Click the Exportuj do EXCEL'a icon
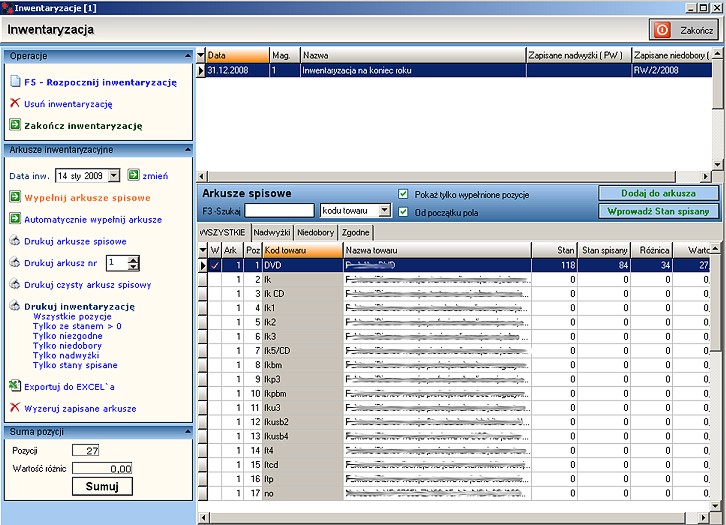726x525 pixels. point(15,385)
